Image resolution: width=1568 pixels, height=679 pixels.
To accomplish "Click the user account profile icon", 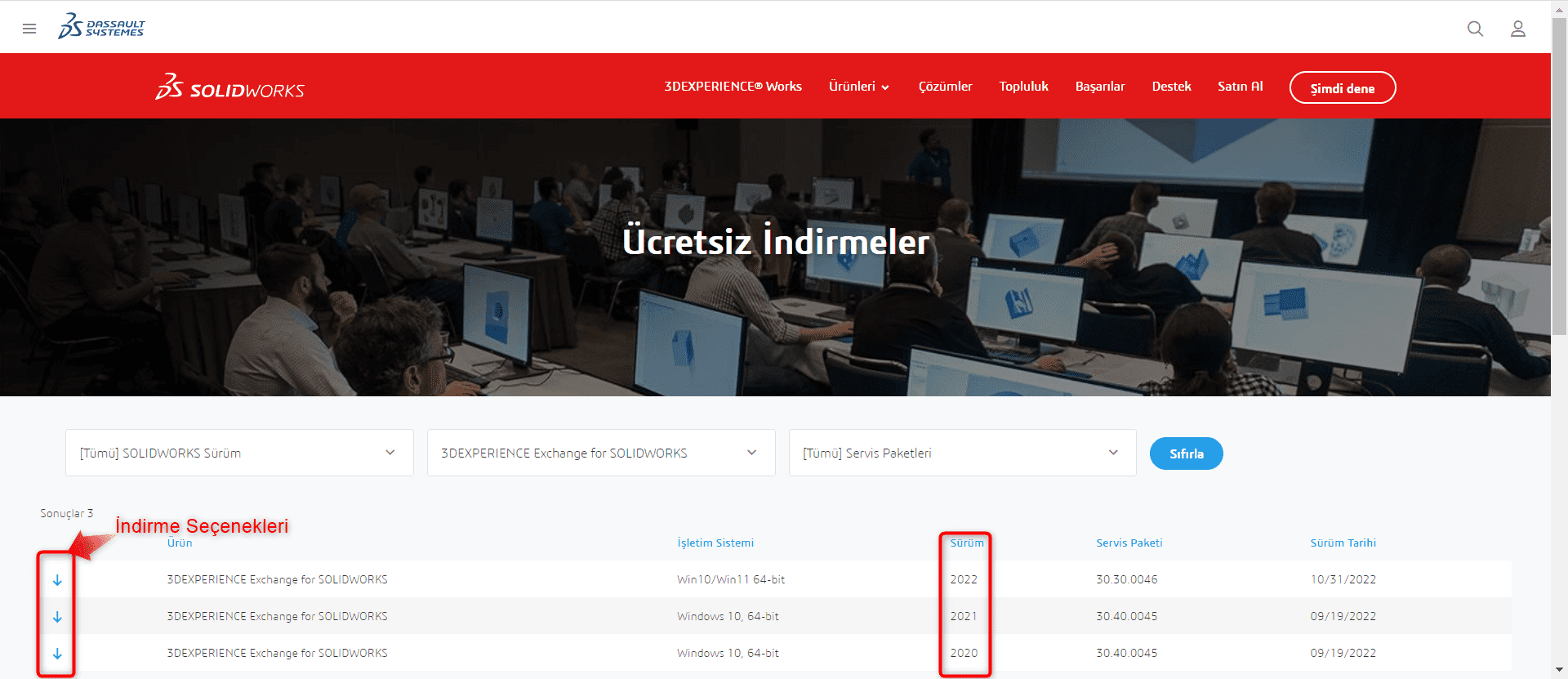I will pos(1518,29).
